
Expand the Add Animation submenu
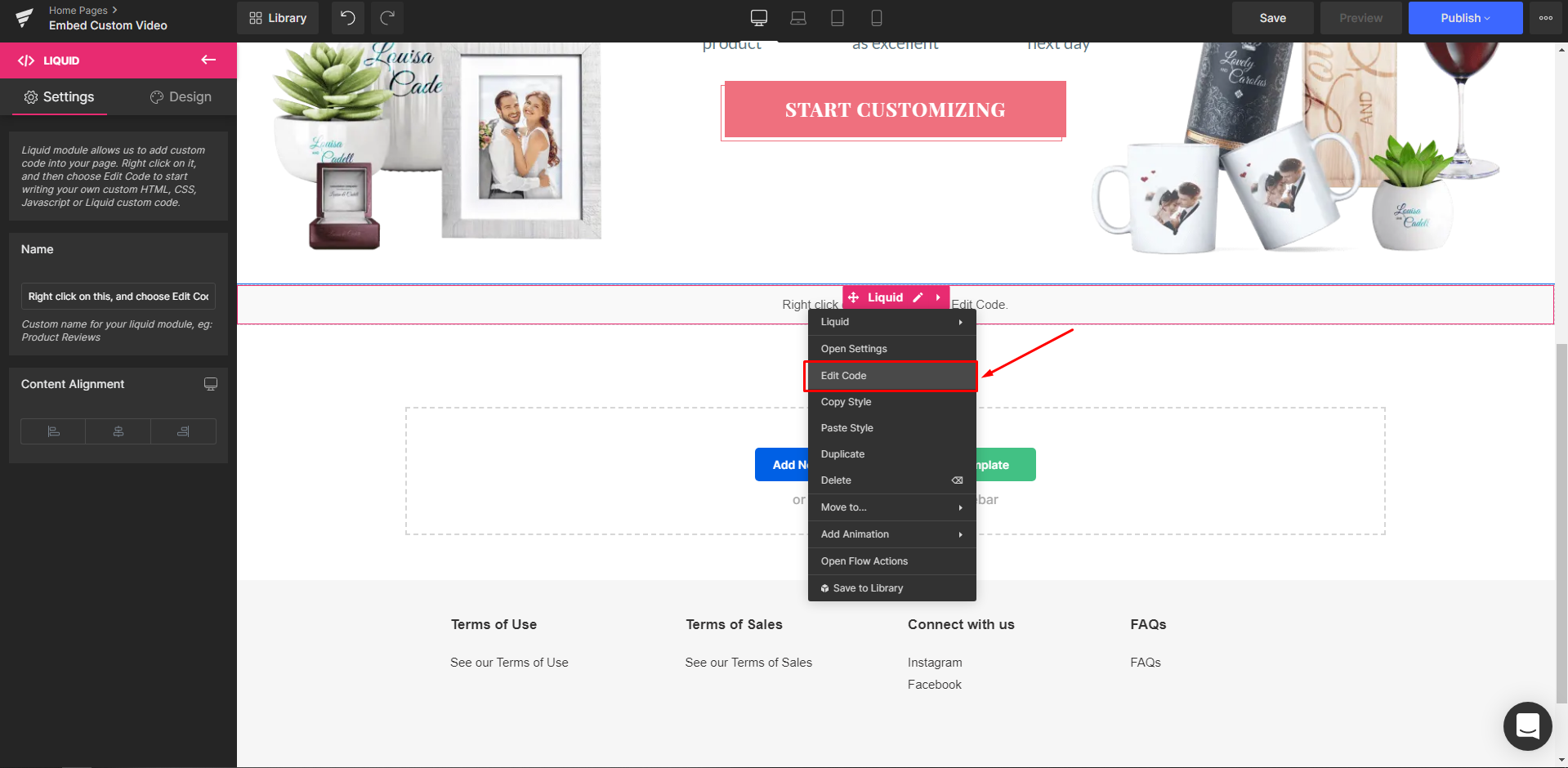(891, 534)
